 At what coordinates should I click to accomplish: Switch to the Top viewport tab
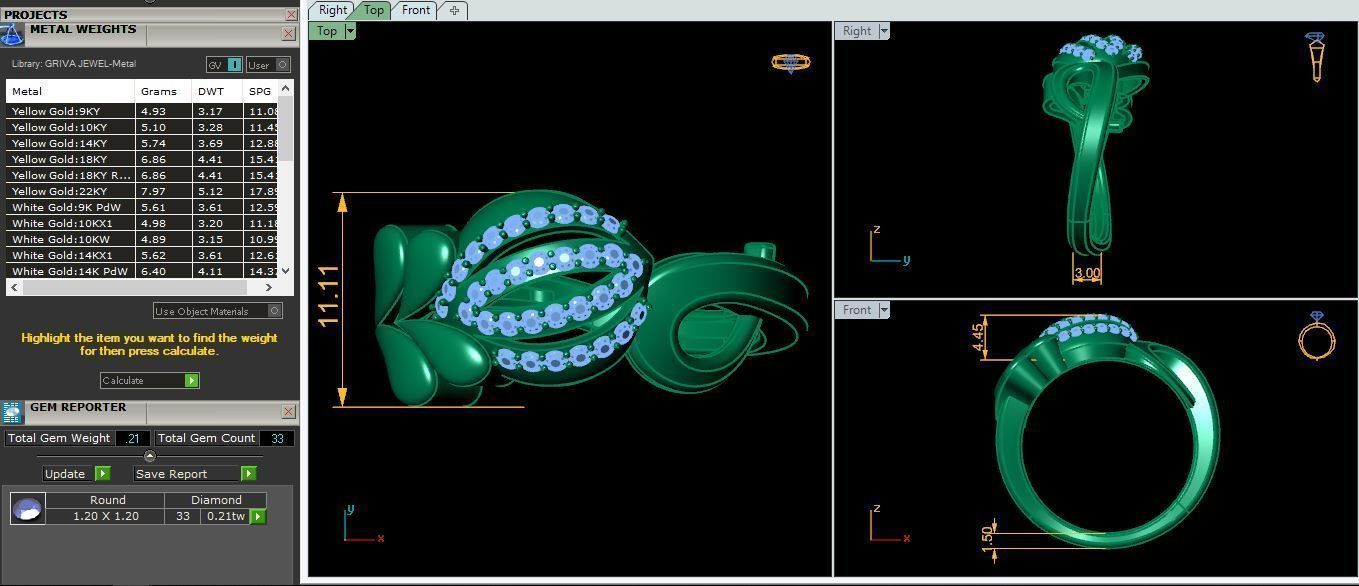coord(373,10)
